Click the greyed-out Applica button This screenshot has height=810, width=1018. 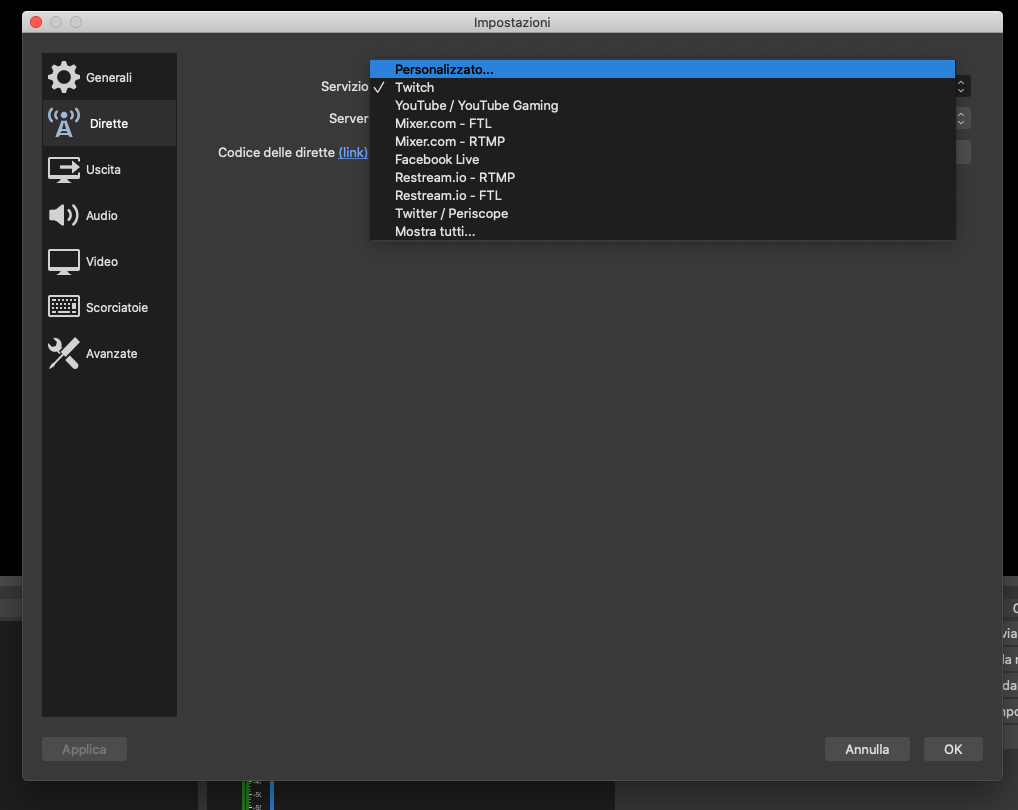[84, 749]
